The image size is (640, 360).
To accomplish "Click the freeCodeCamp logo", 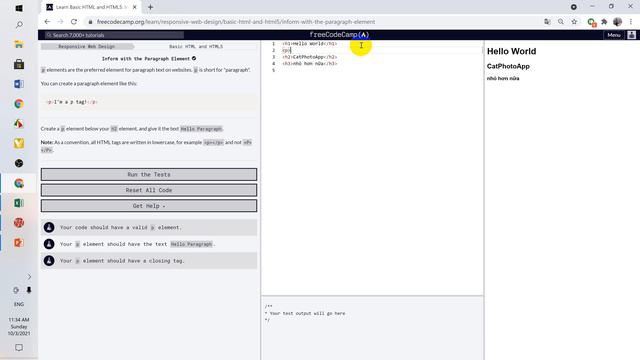I will click(339, 35).
